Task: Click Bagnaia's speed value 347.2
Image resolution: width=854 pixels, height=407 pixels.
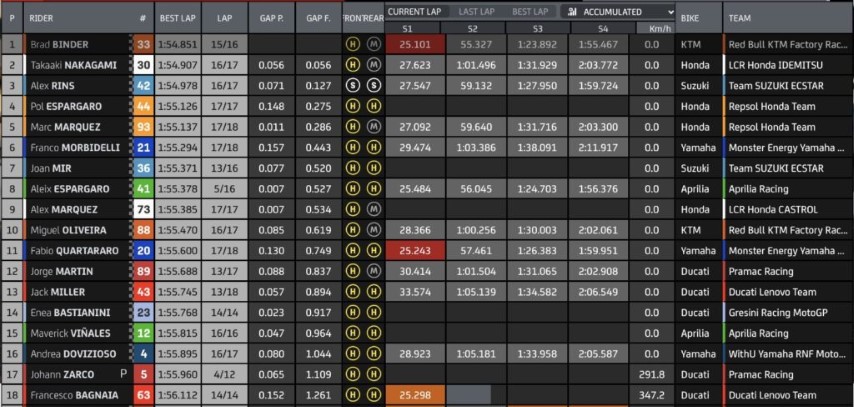Action: point(652,395)
